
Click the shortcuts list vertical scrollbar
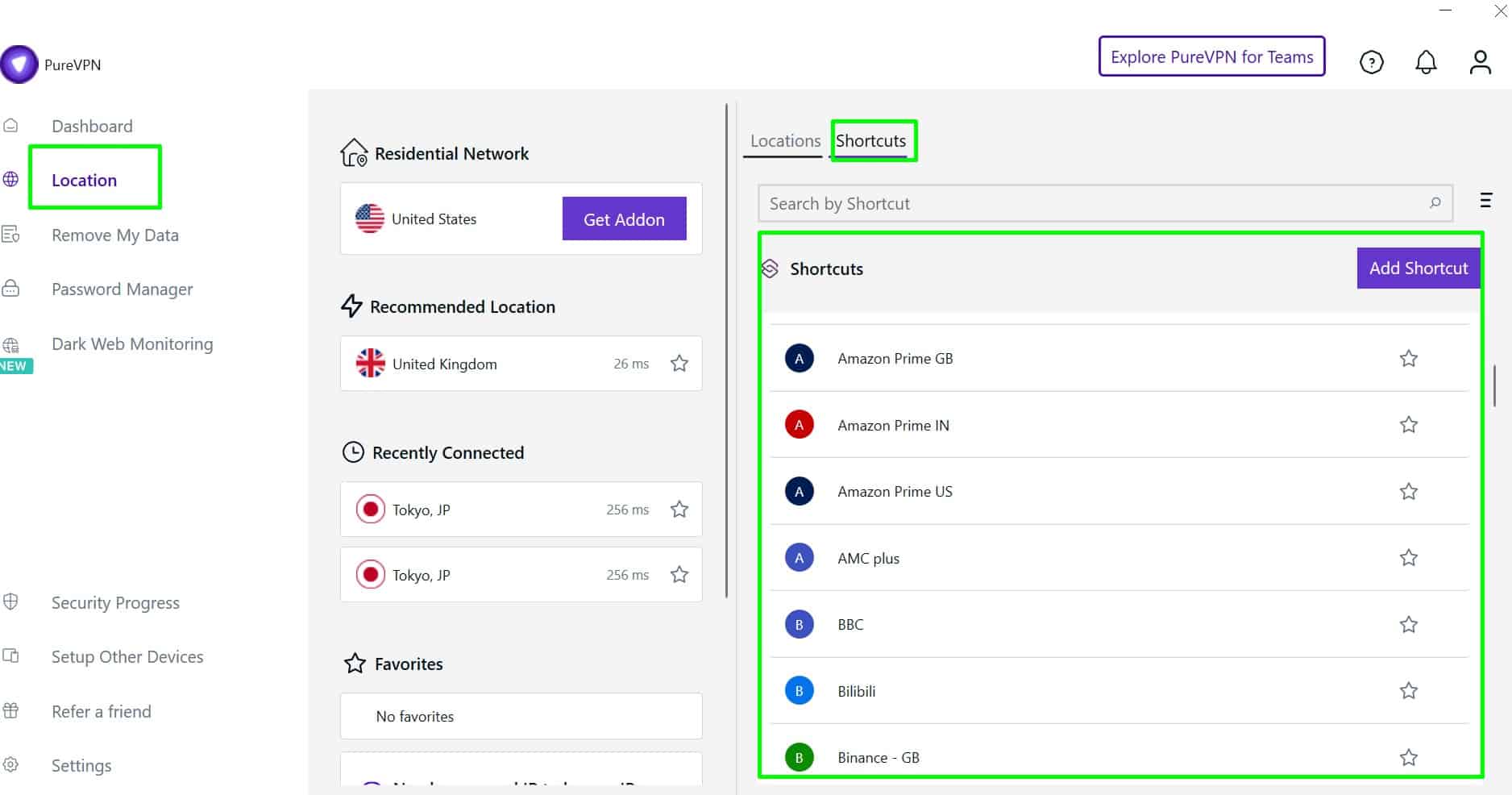1494,385
